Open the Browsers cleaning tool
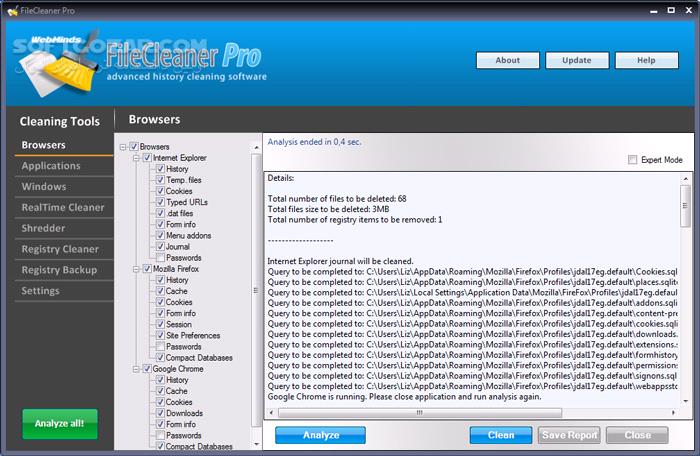 click(63, 145)
